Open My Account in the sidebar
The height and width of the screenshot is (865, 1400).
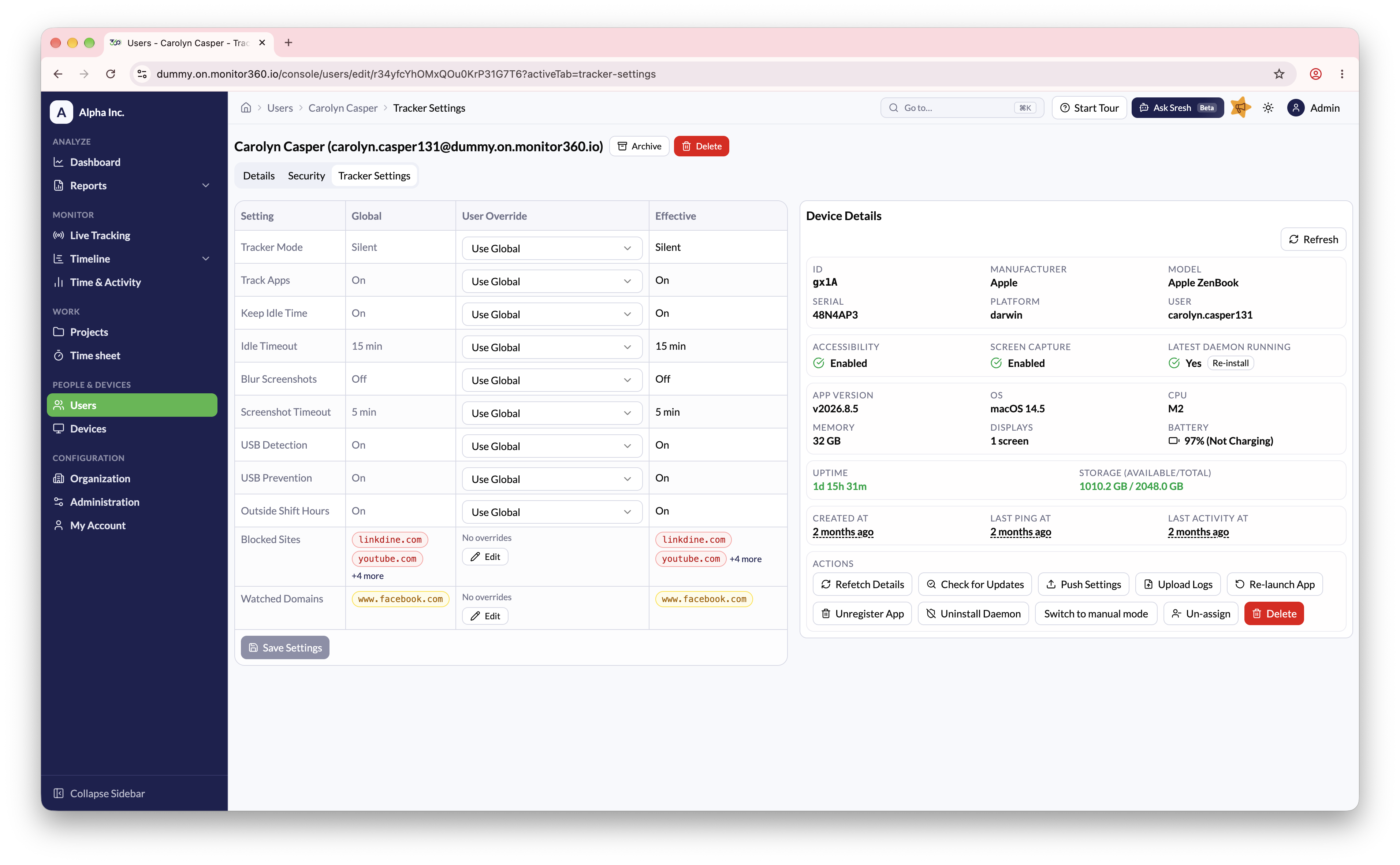(132, 525)
